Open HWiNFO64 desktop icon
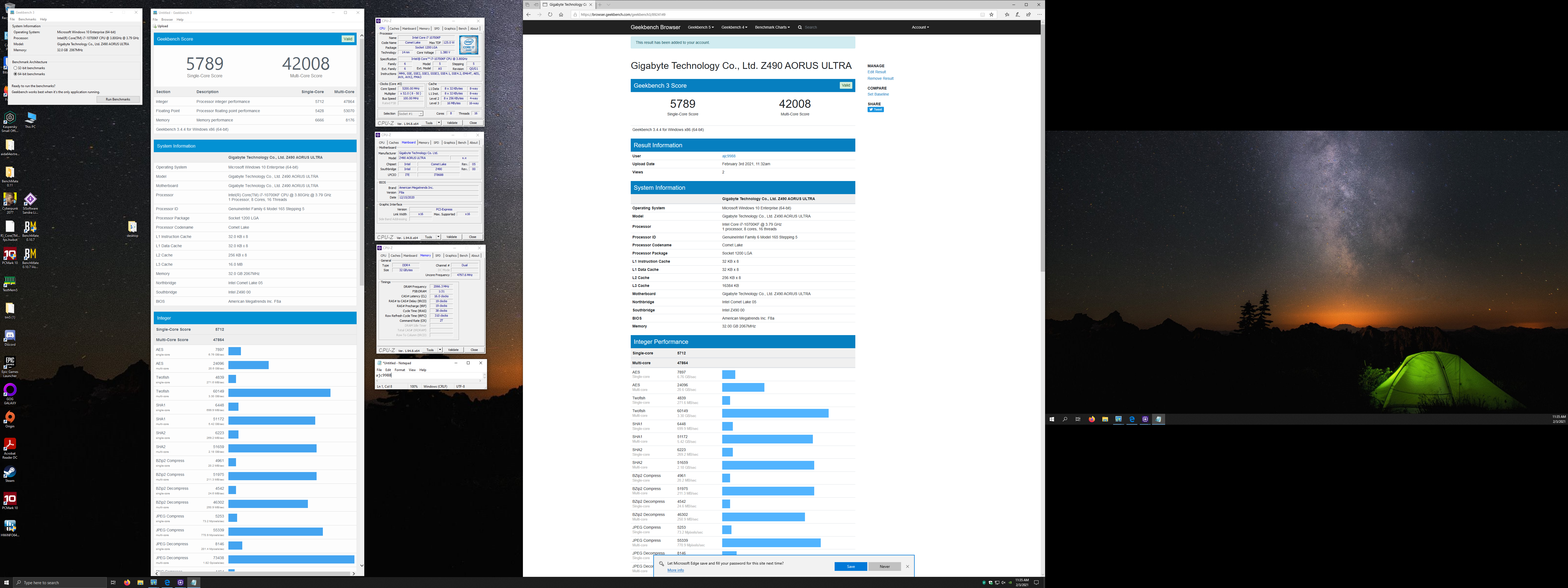Viewport: 1568px width, 588px height. point(10,528)
